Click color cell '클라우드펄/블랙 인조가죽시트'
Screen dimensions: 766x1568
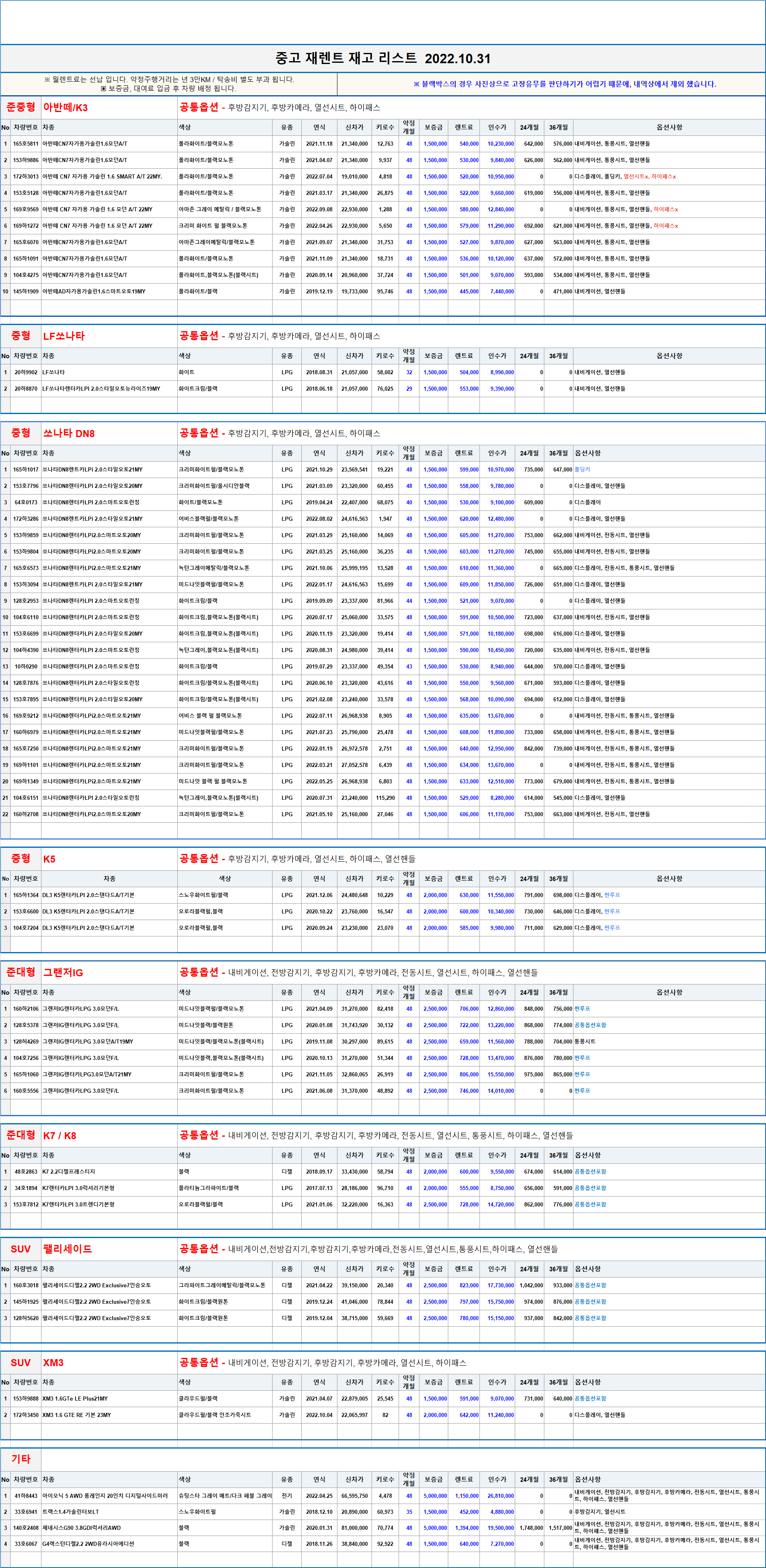pyautogui.click(x=215, y=1416)
